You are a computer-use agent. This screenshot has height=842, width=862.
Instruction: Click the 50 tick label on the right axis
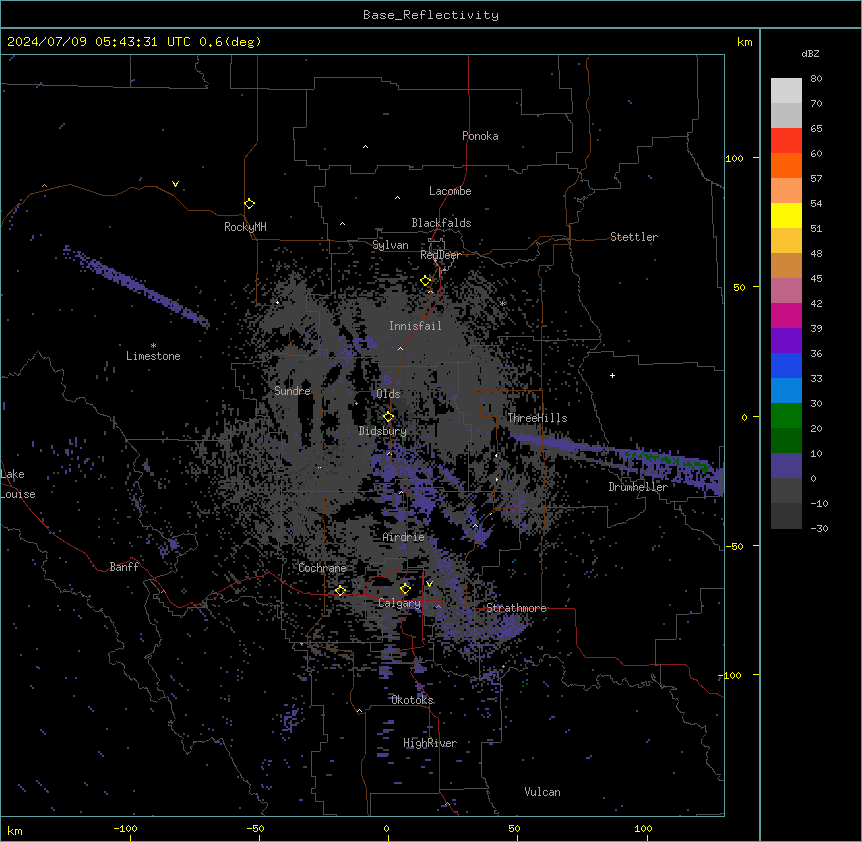tap(739, 287)
